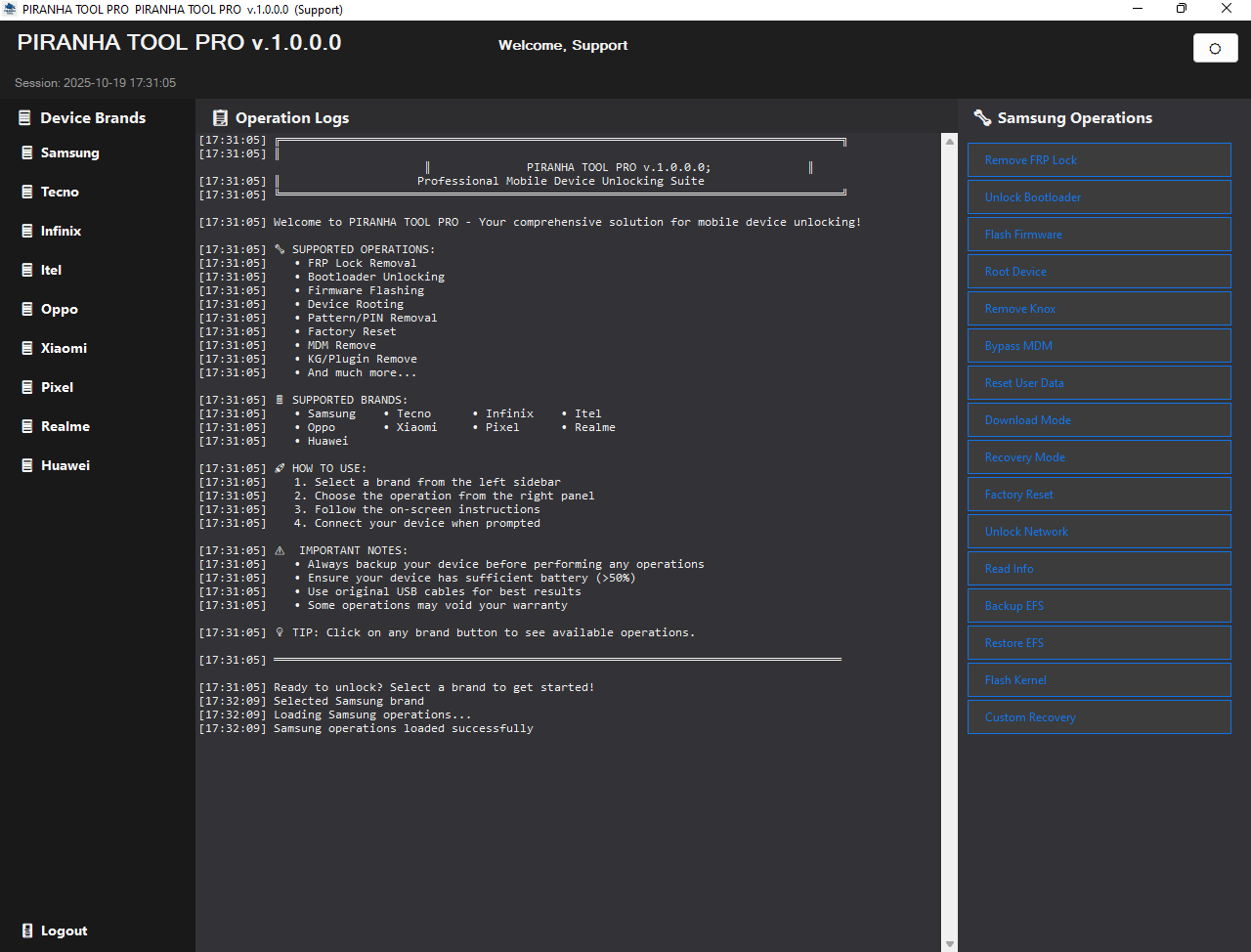The image size is (1251, 952).
Task: Click the Samsung brand icon in sidebar
Action: click(27, 152)
